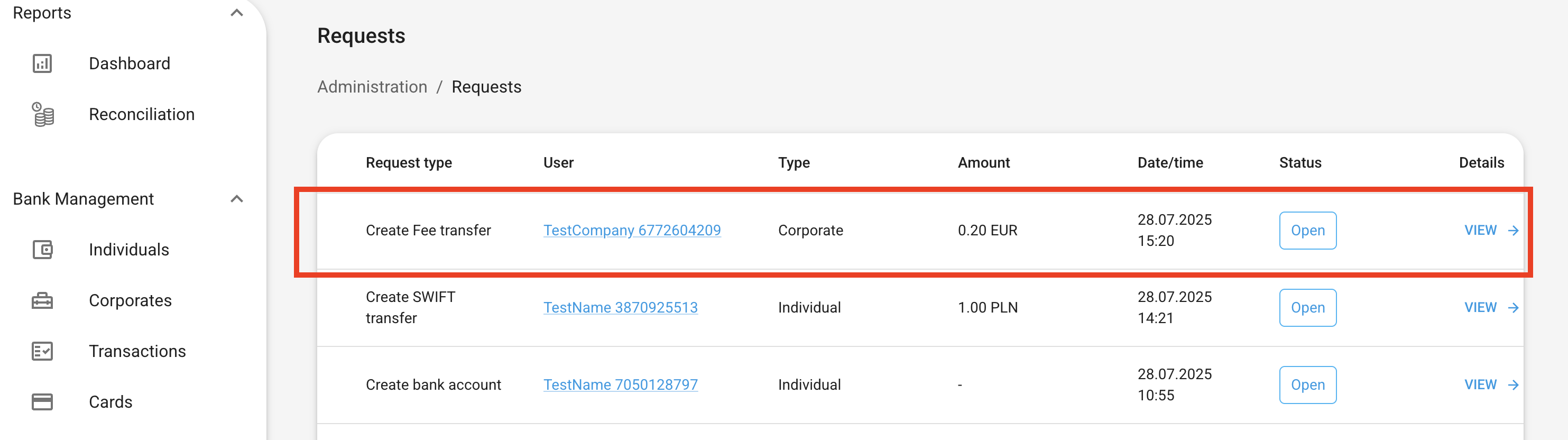Click the Details column header
Image resolution: width=1568 pixels, height=440 pixels.
tap(1481, 163)
